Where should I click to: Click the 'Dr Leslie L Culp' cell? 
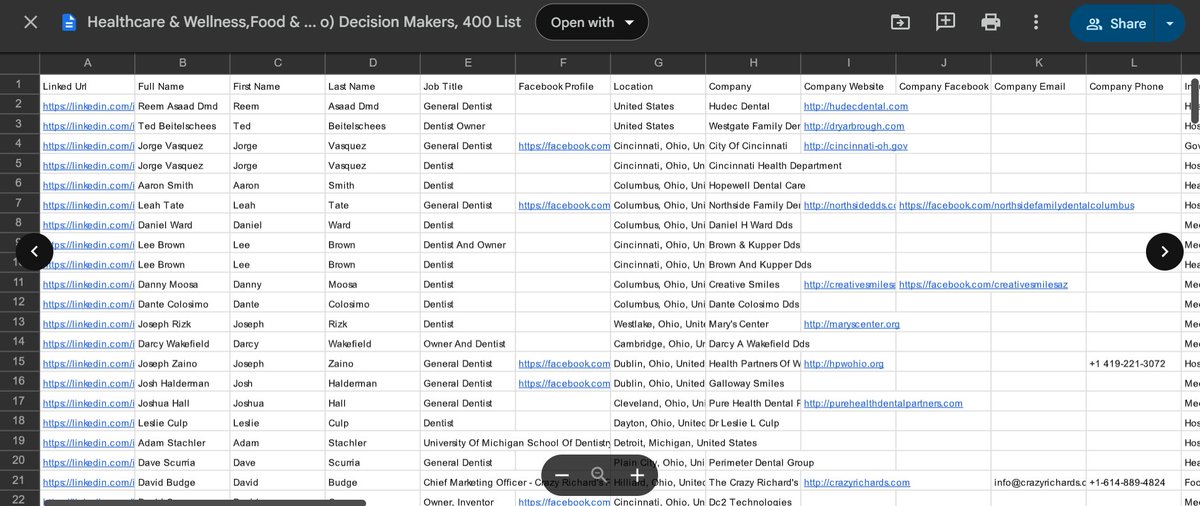(753, 423)
